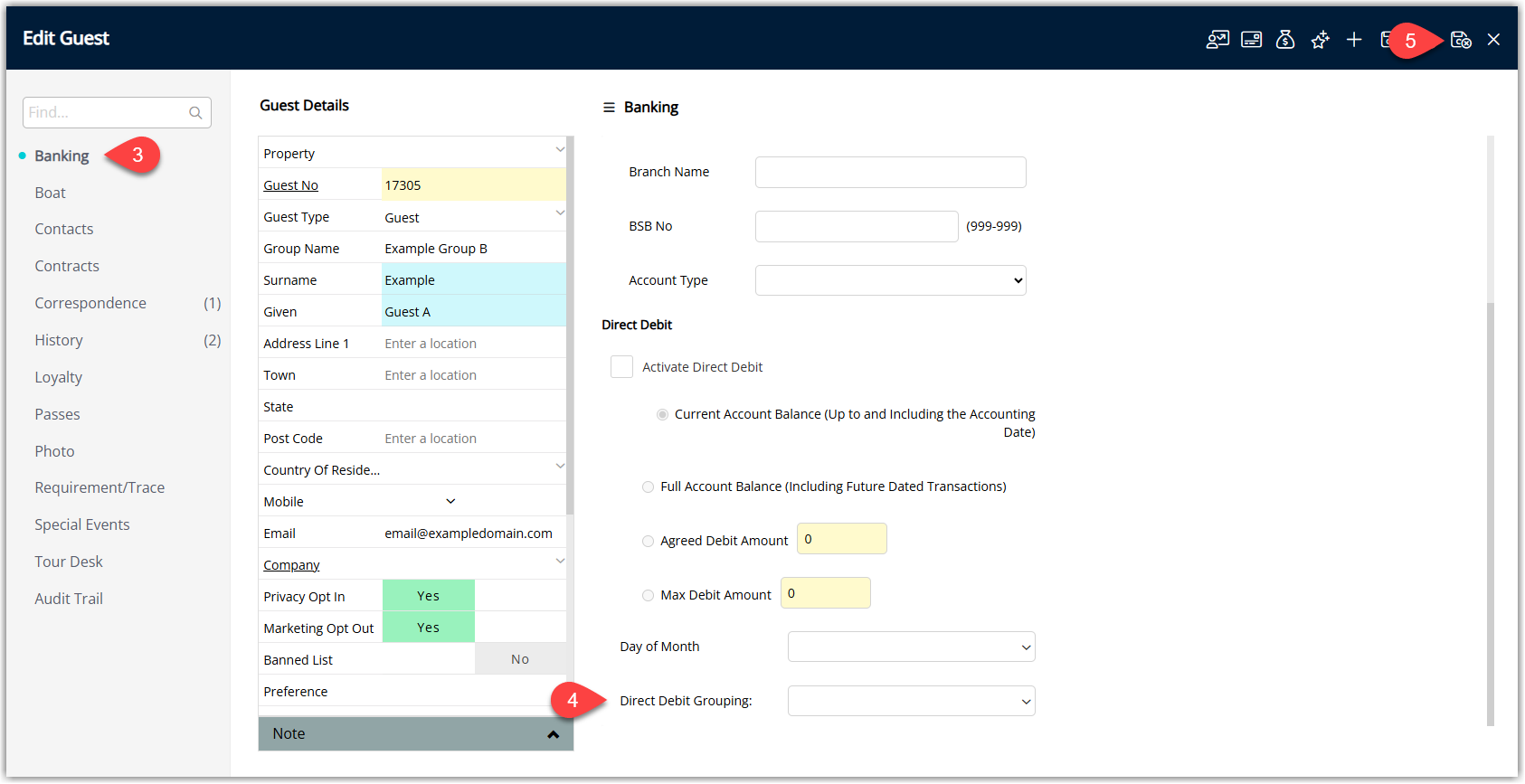Select Passes in the sidebar
Screen dimensions: 1525x784
(57, 414)
